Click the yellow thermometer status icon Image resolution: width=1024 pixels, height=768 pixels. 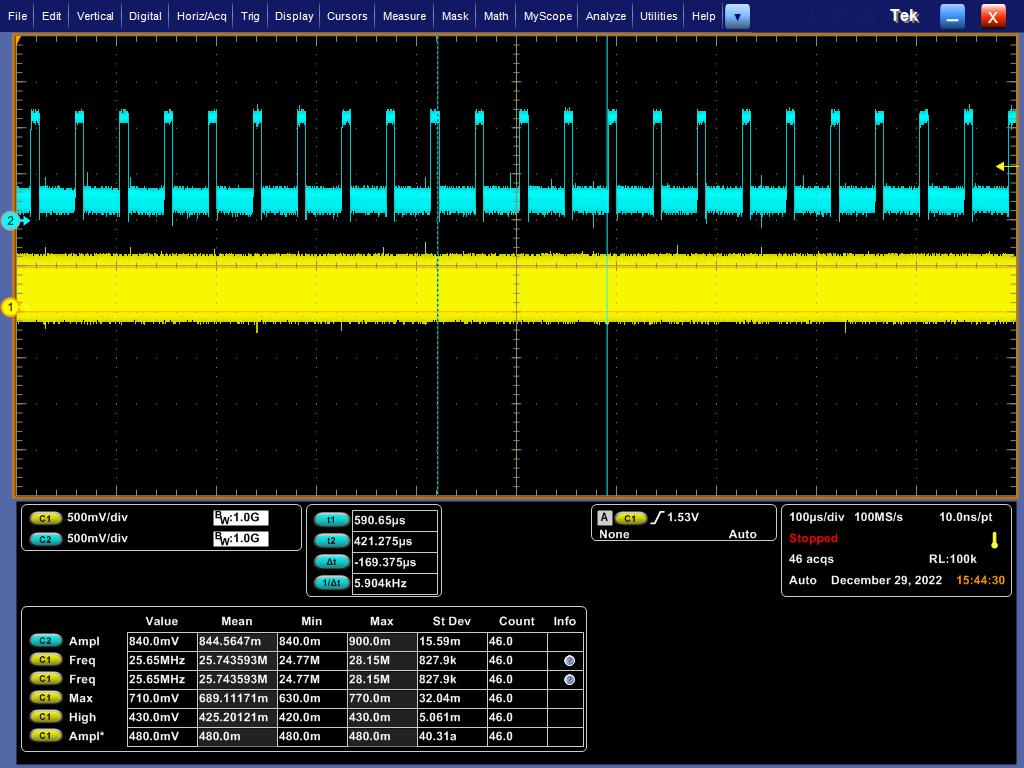(994, 540)
